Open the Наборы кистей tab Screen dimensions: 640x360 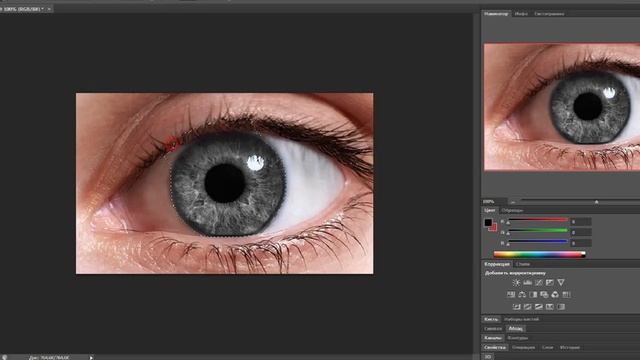(x=521, y=319)
